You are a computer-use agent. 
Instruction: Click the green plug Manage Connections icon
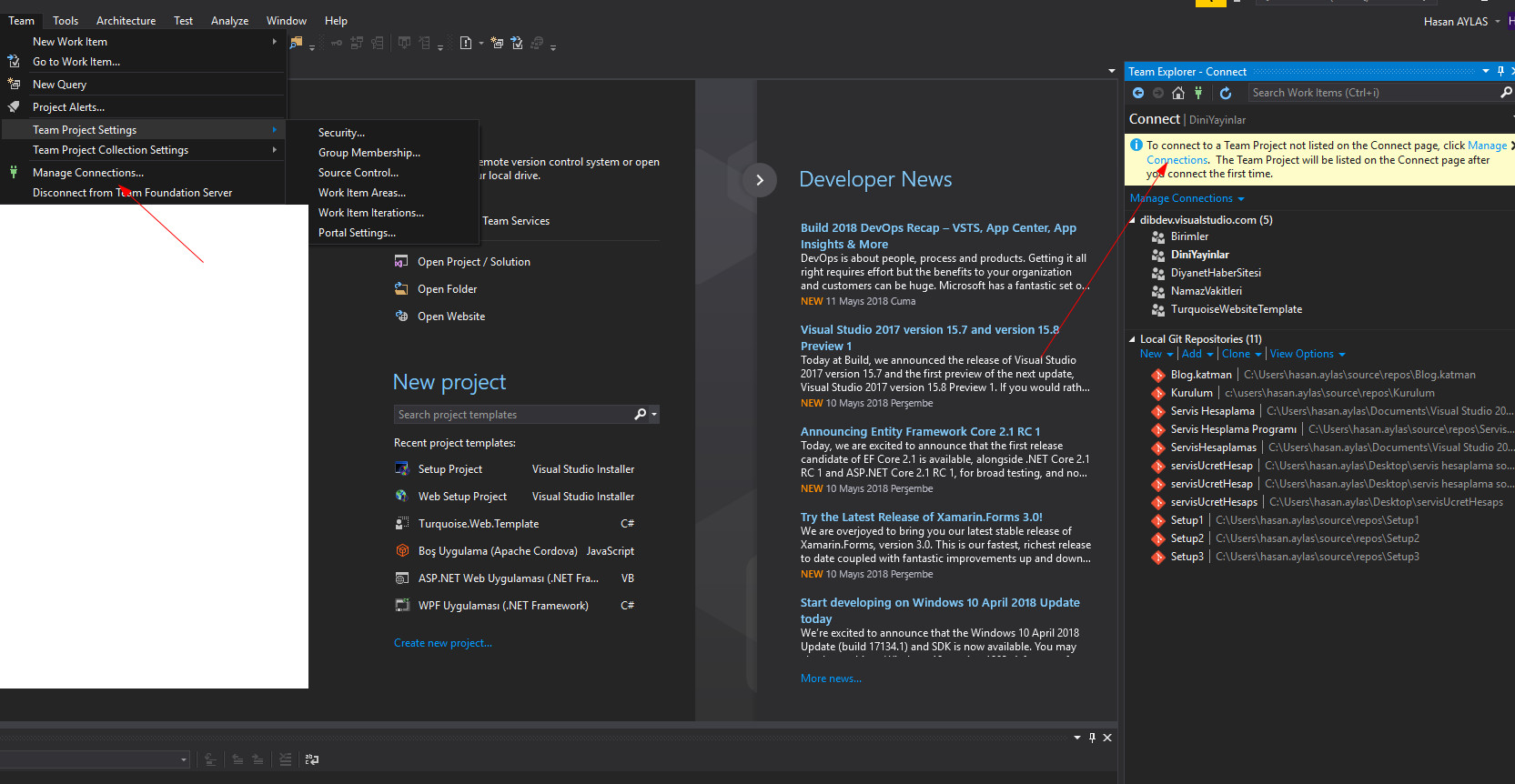pyautogui.click(x=1198, y=93)
